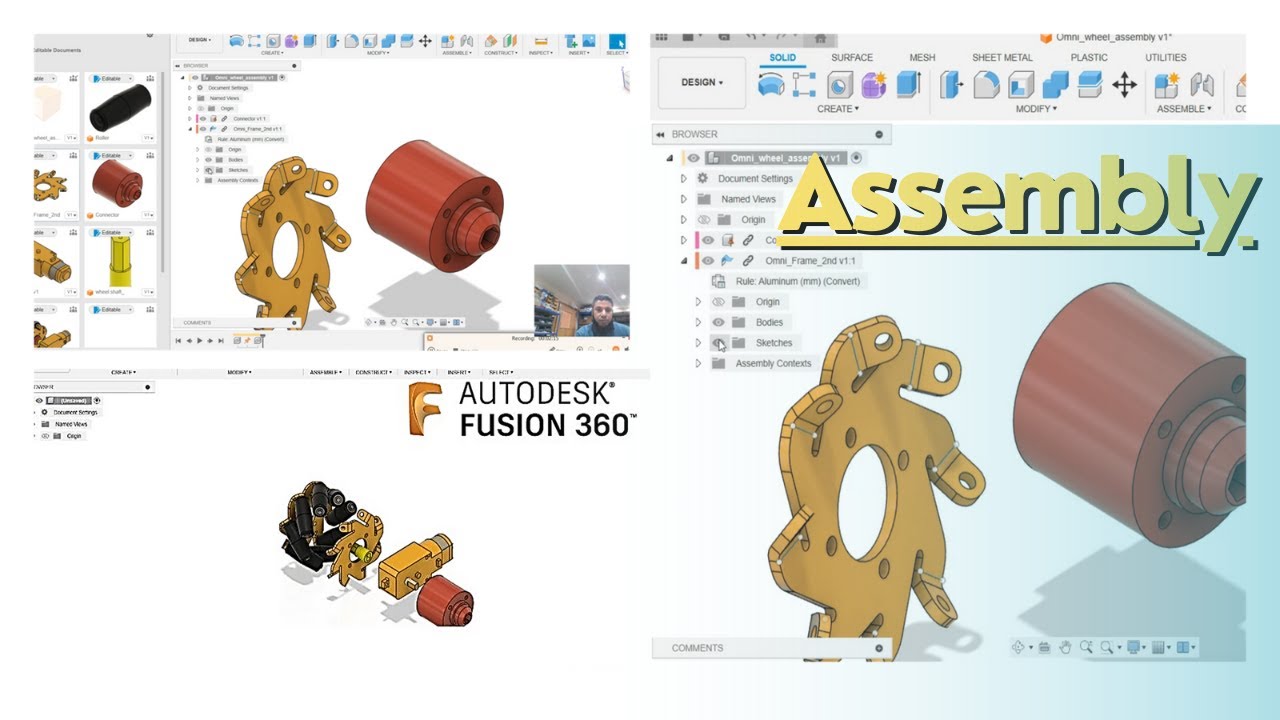Click the play button in small window timeline

click(198, 341)
